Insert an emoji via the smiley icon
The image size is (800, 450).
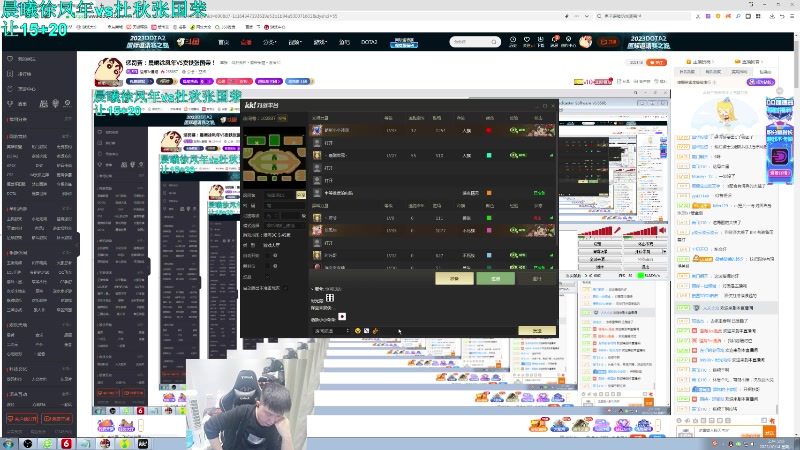tap(358, 331)
